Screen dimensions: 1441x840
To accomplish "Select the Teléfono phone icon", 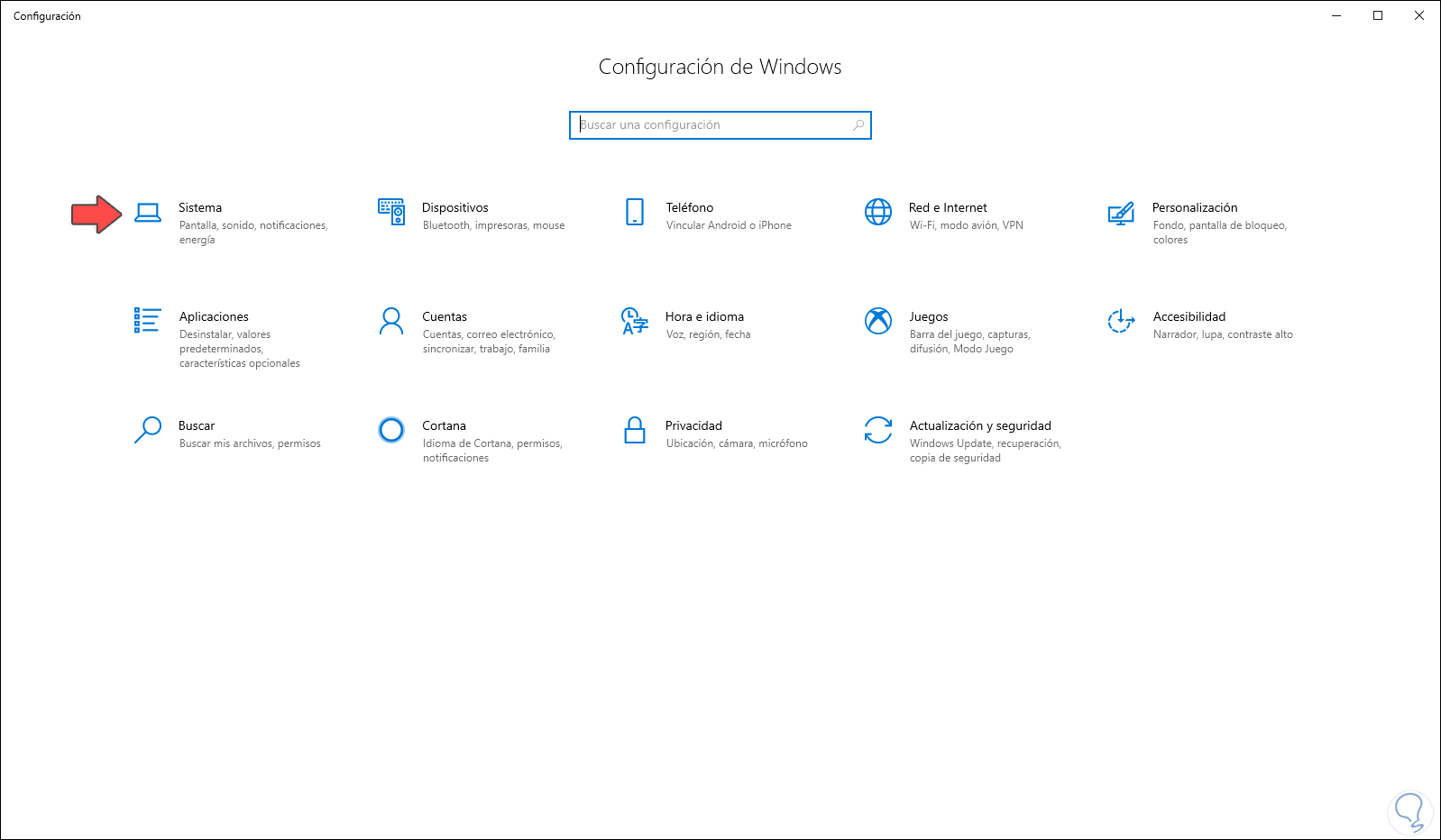I will (x=635, y=212).
